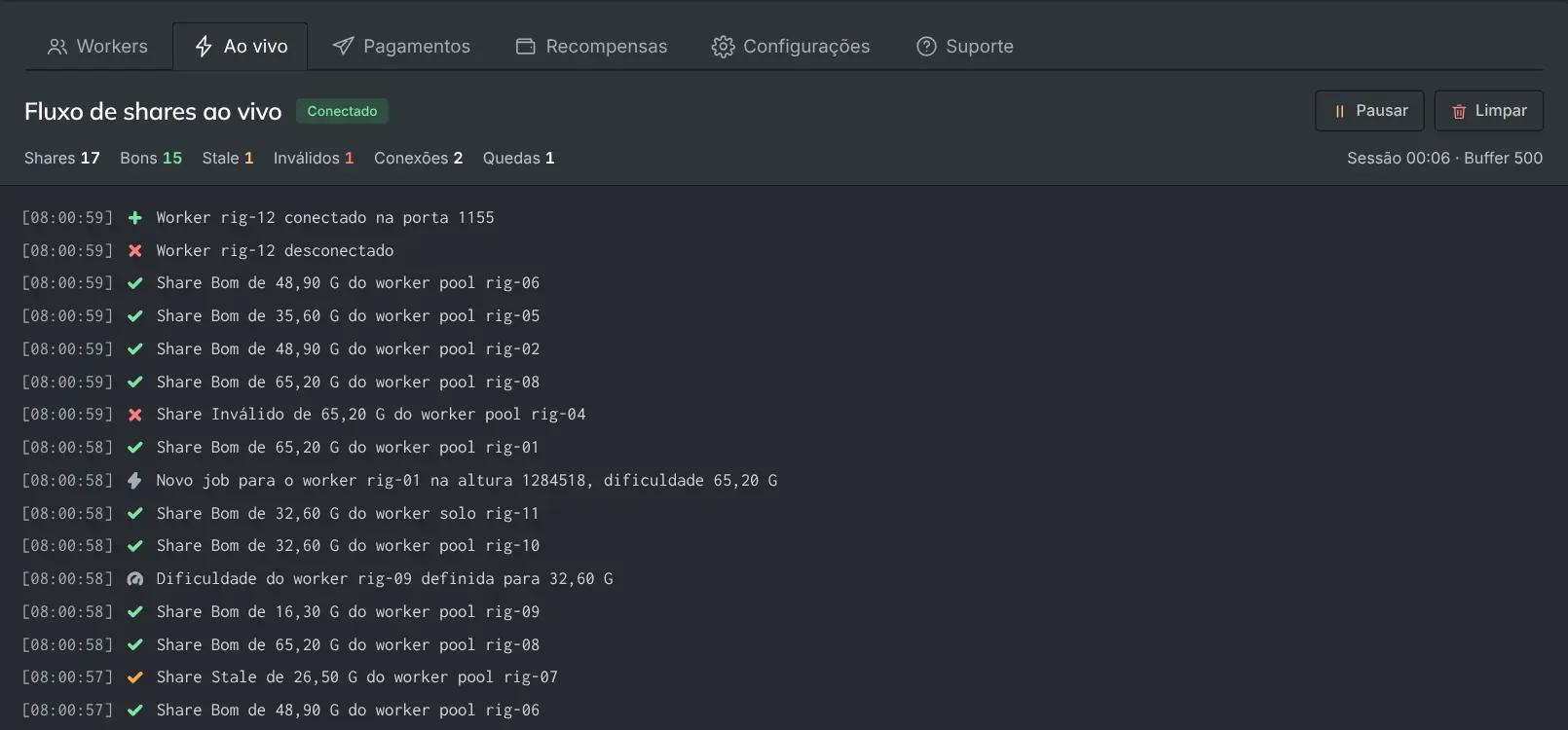Viewport: 1568px width, 730px height.
Task: Click the Conexões 2 counter
Action: (x=419, y=158)
